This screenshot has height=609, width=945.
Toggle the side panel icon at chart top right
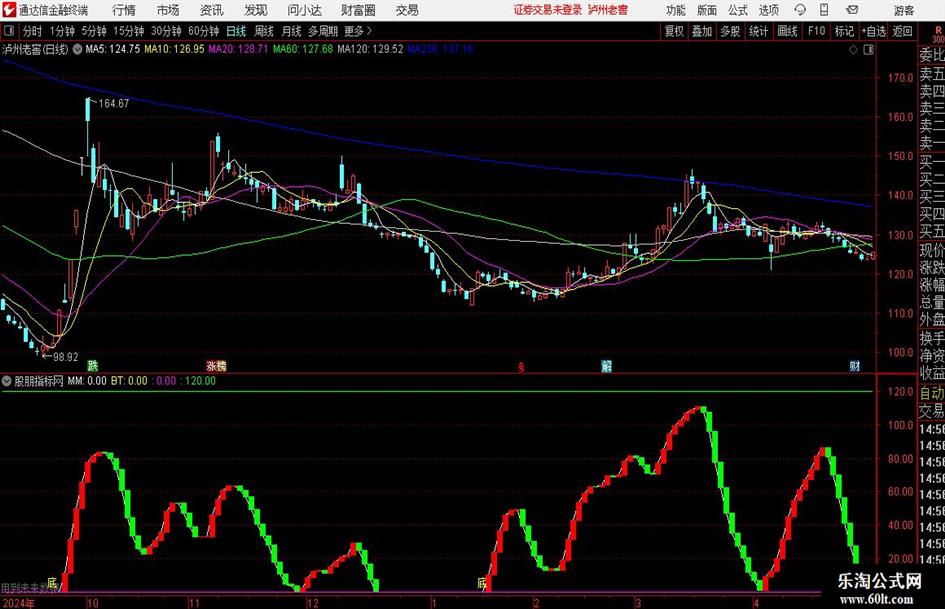click(x=868, y=50)
